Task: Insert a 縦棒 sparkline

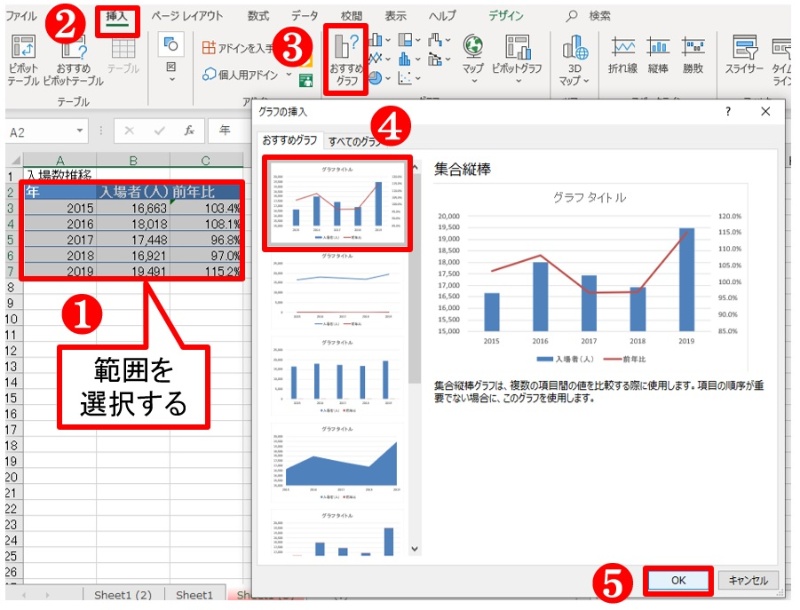Action: [658, 55]
